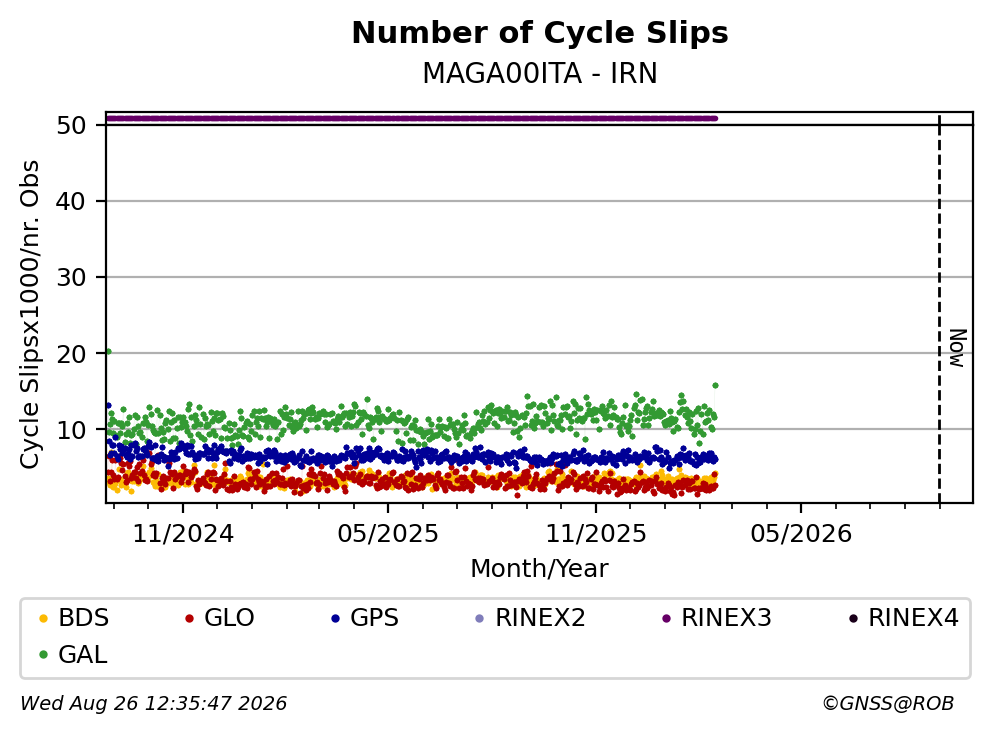
Task: Click the RINEX3 purple legend marker
Action: (x=666, y=618)
